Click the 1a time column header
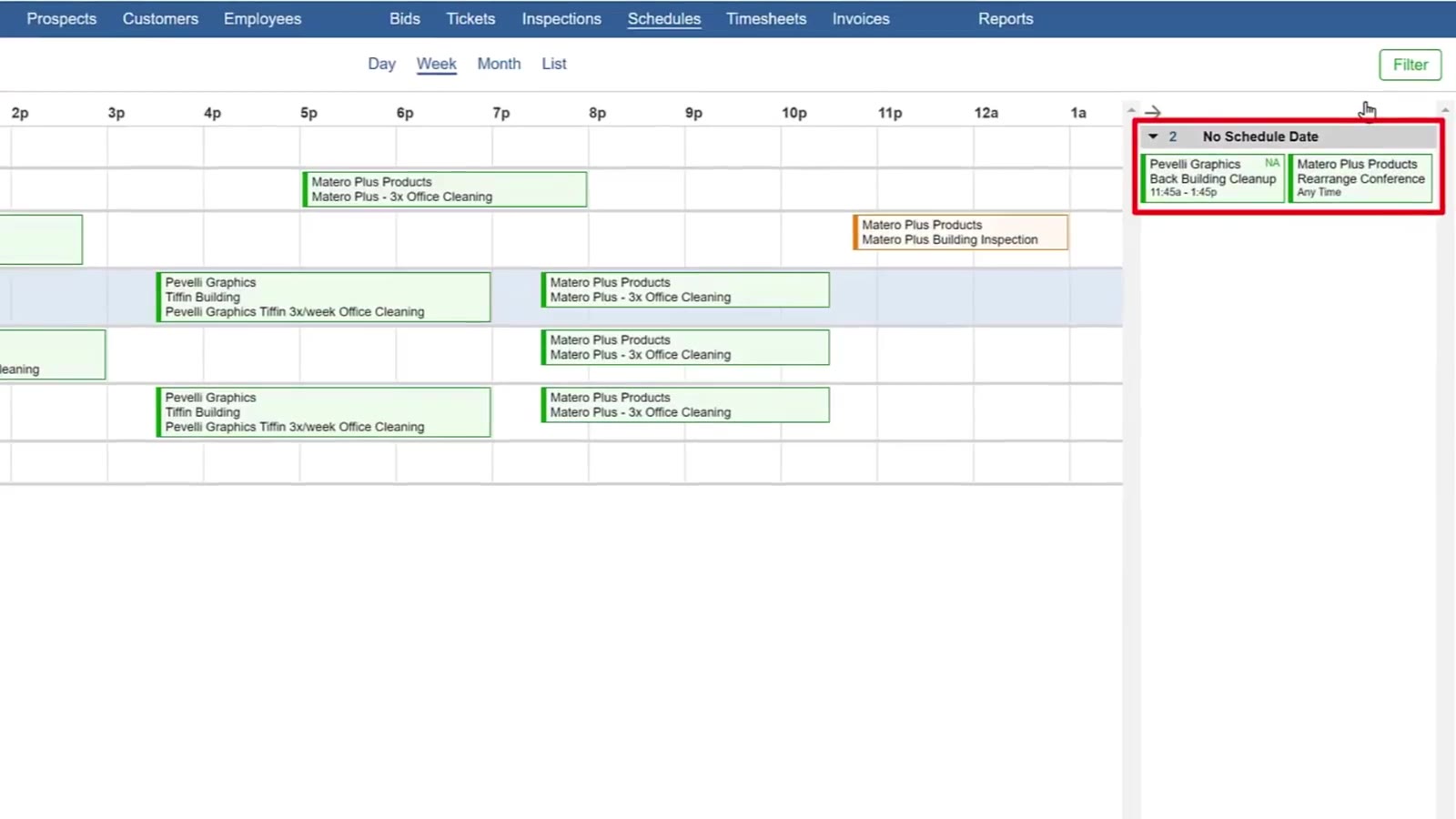This screenshot has width=1456, height=819. coord(1078,113)
